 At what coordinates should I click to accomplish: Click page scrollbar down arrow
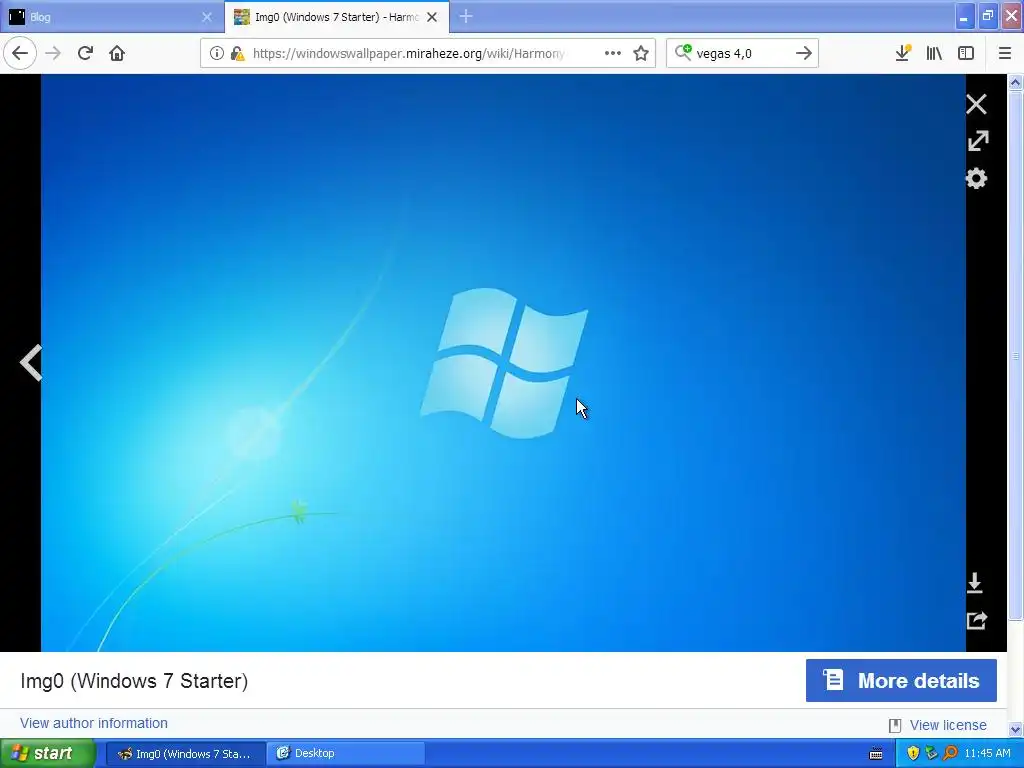(x=1015, y=729)
